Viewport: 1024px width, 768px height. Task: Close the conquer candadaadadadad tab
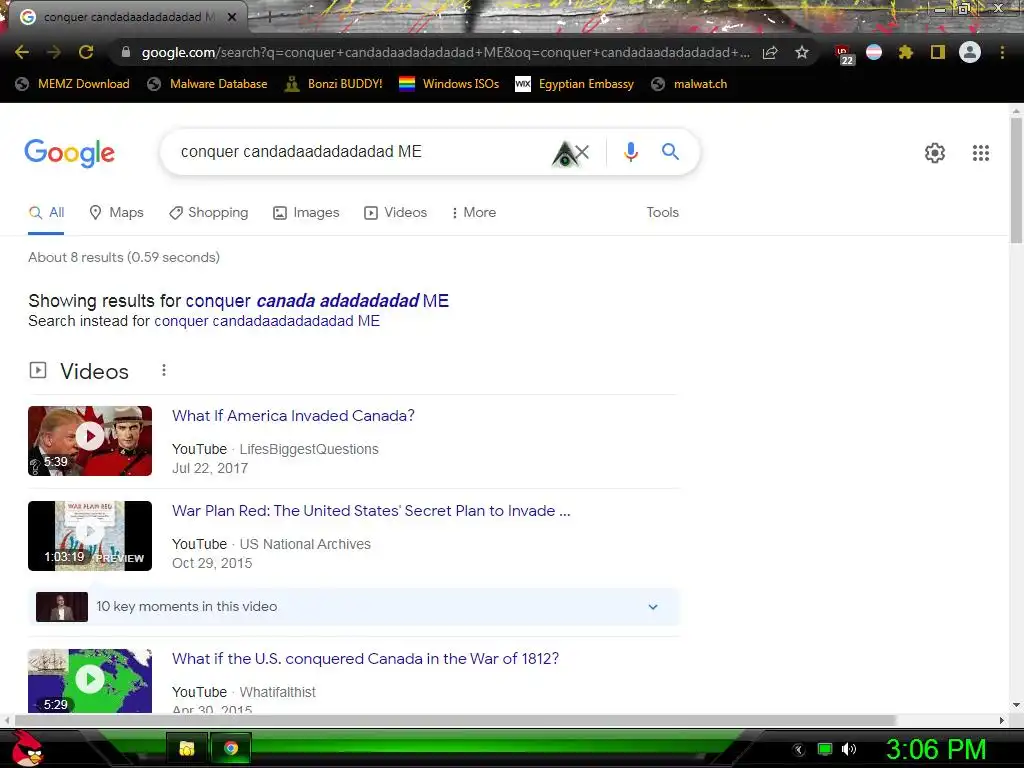click(232, 17)
